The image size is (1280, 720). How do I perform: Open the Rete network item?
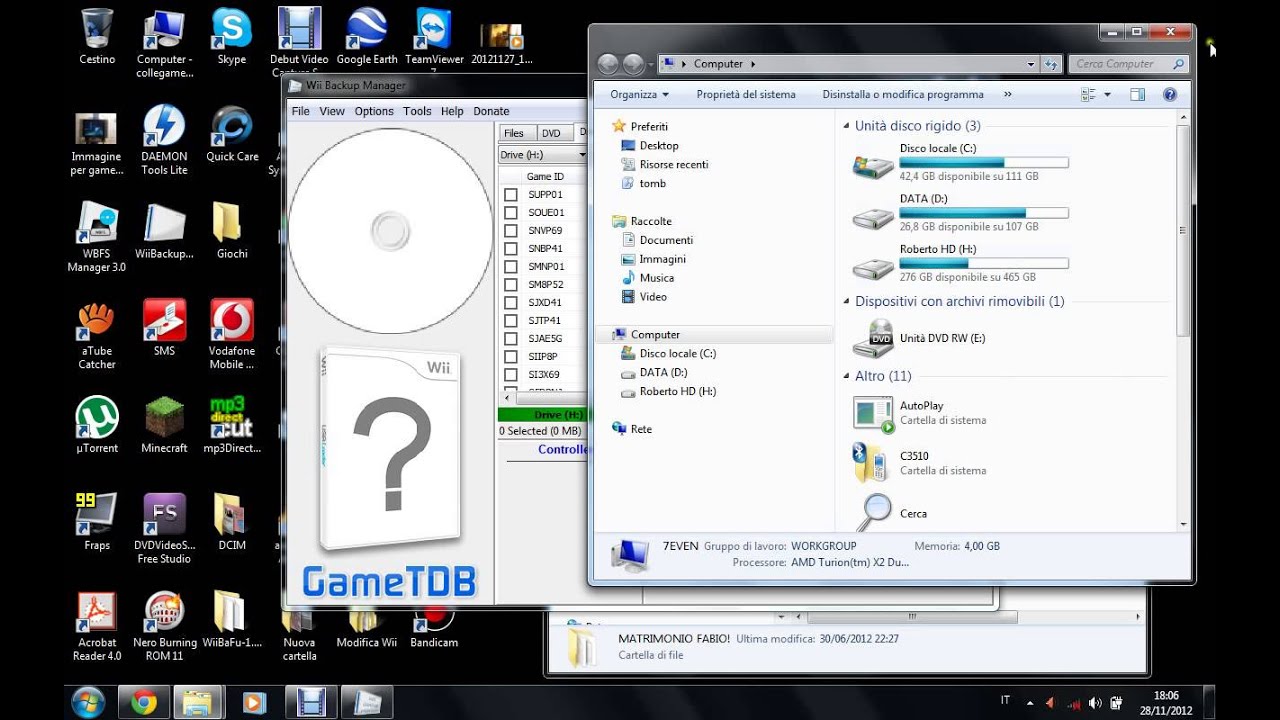632,429
